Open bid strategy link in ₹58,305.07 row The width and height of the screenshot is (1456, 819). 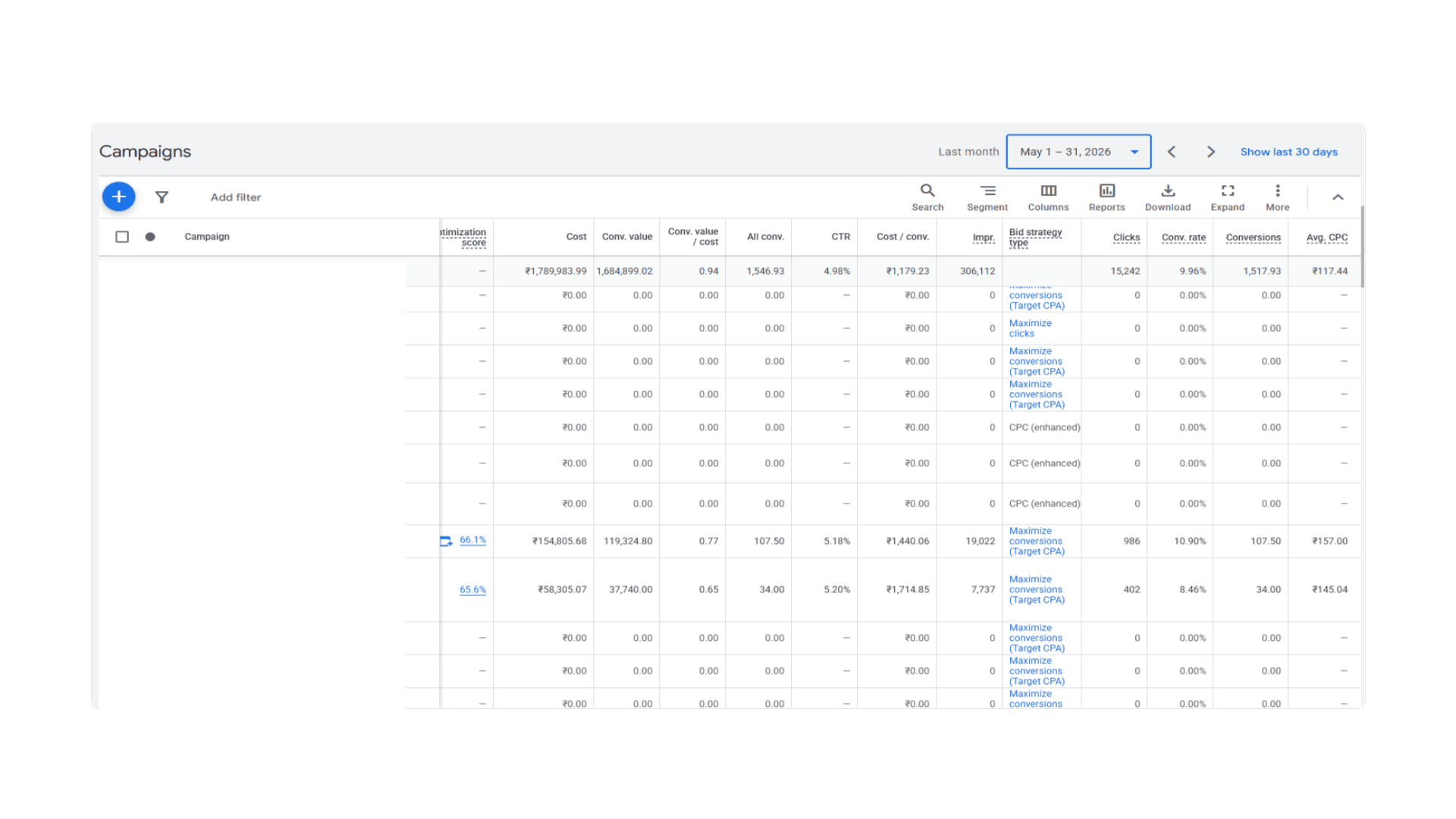[1037, 589]
